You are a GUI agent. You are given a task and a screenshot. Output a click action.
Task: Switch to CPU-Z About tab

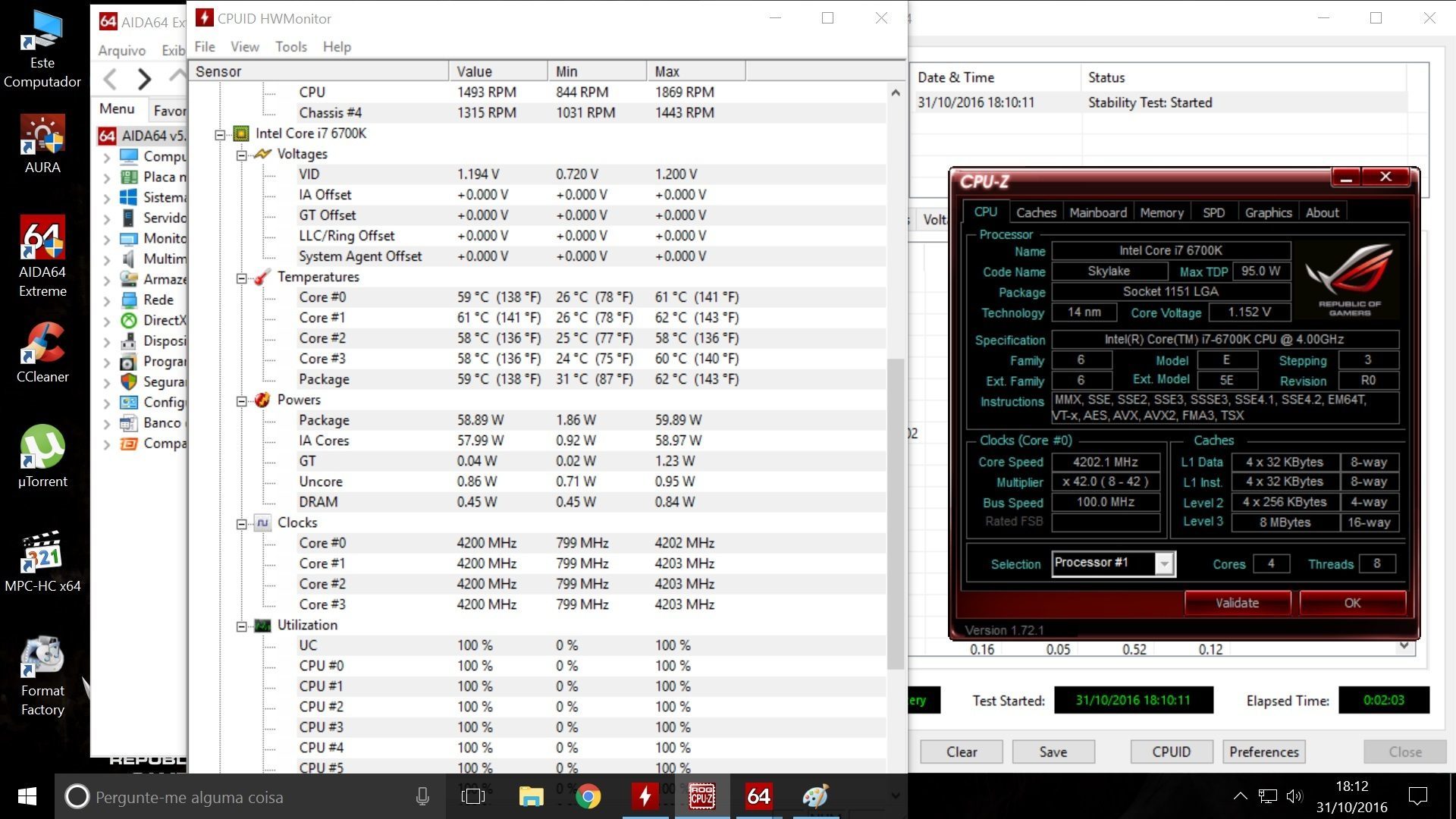tap(1322, 212)
